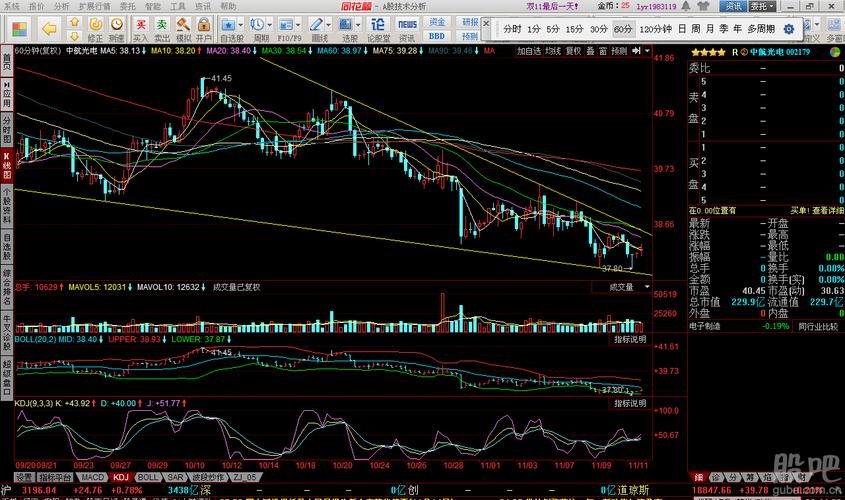Click 加自选 in chart header

pyautogui.click(x=529, y=51)
